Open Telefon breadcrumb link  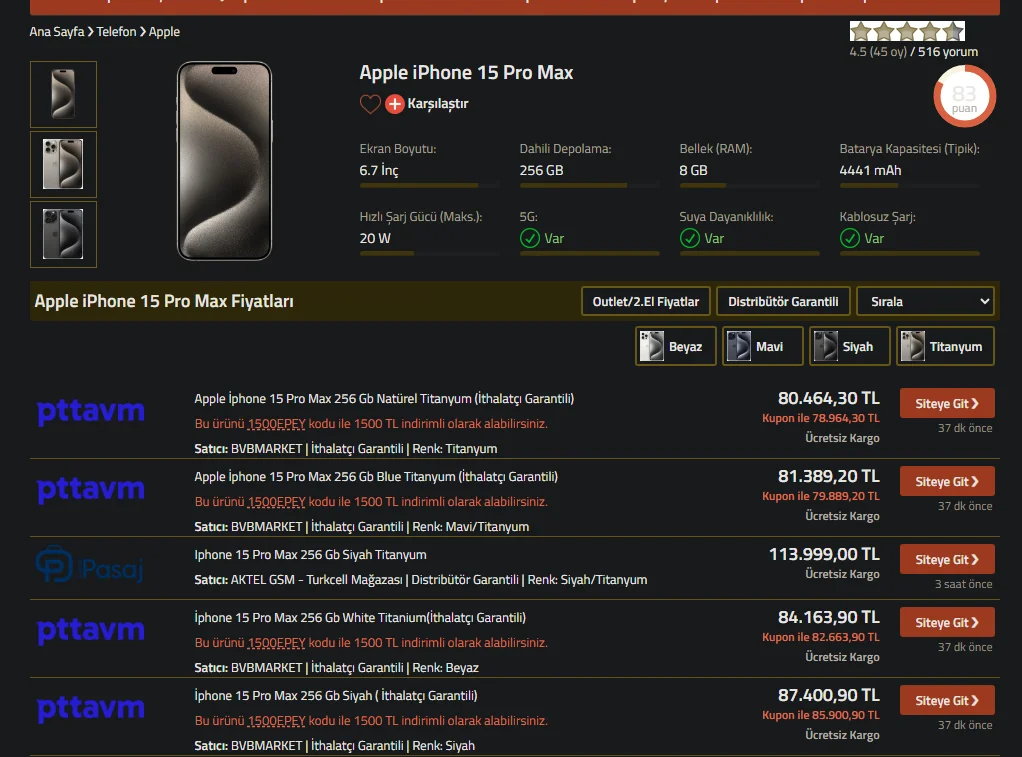point(117,31)
